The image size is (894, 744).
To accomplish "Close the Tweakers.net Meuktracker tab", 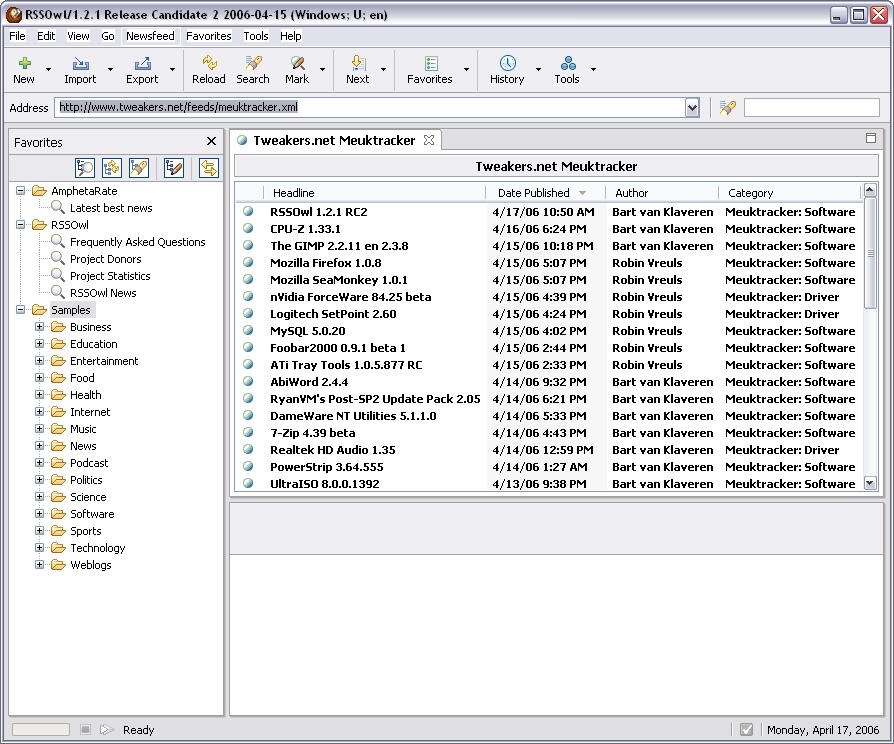I will click(429, 140).
